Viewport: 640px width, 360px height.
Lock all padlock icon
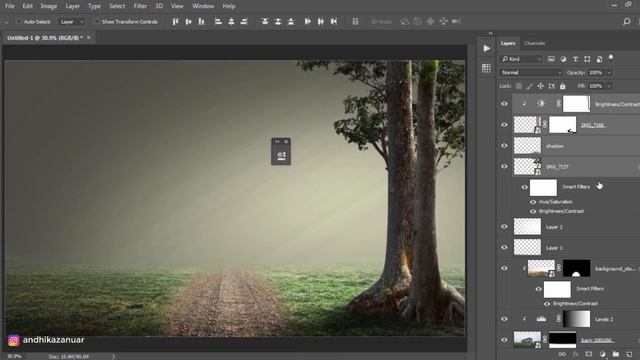coord(562,86)
